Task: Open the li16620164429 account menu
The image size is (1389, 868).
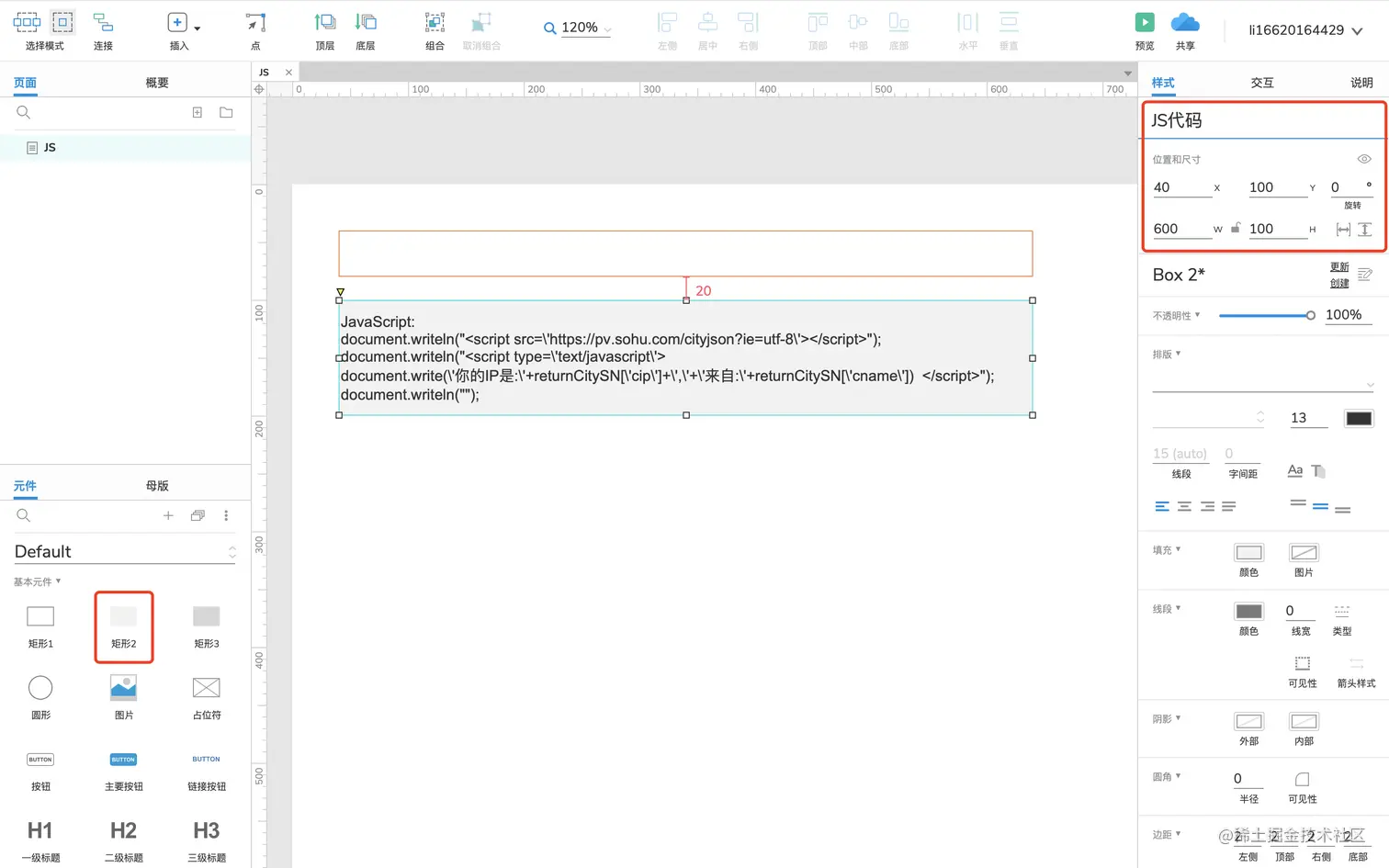Action: 1304,30
